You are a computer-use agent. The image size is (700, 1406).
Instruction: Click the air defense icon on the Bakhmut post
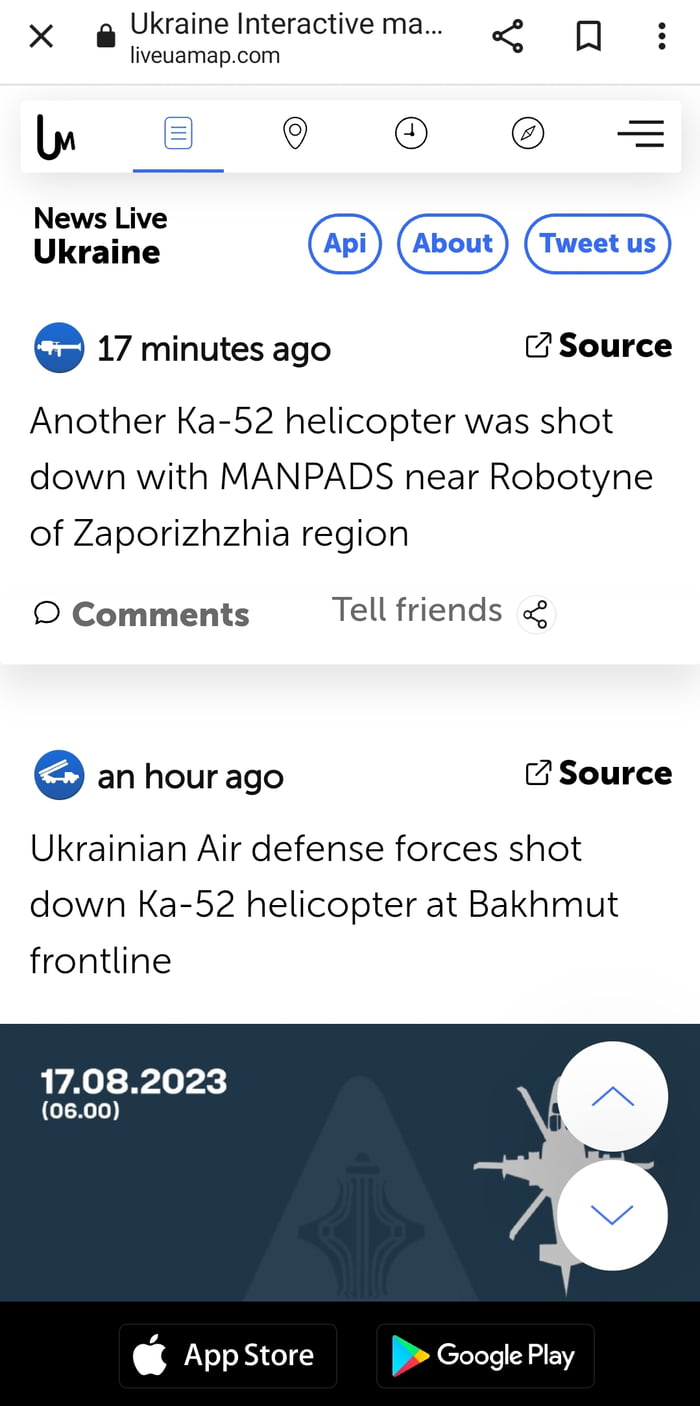tap(59, 775)
